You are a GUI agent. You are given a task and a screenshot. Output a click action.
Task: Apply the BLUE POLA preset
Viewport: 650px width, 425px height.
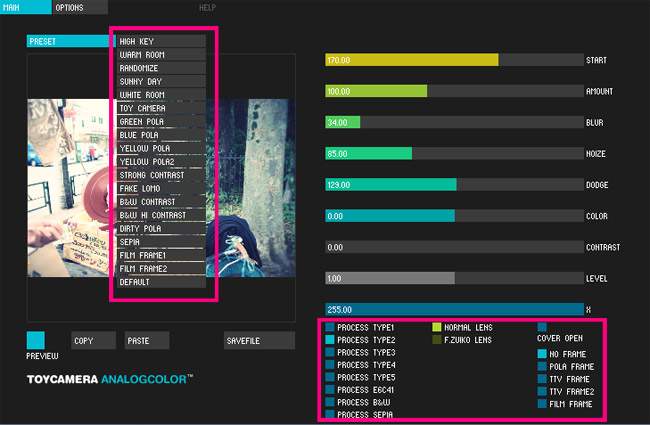point(161,135)
